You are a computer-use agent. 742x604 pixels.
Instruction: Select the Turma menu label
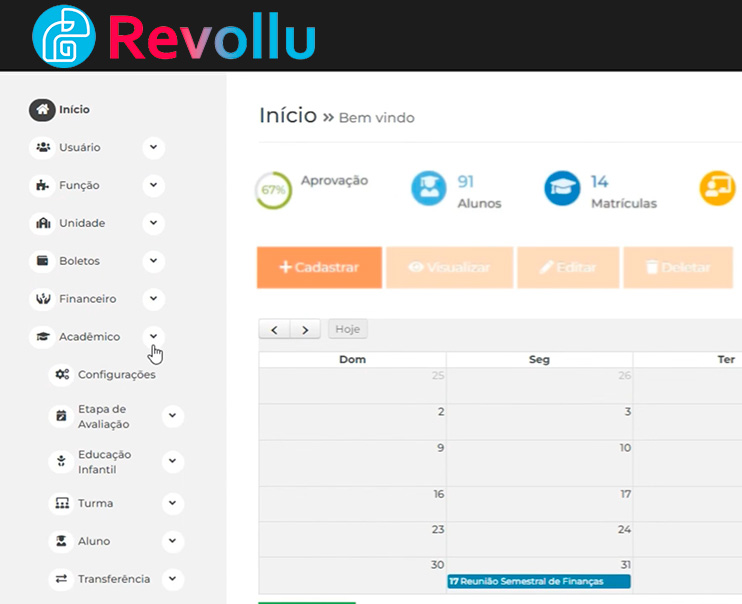tap(96, 503)
